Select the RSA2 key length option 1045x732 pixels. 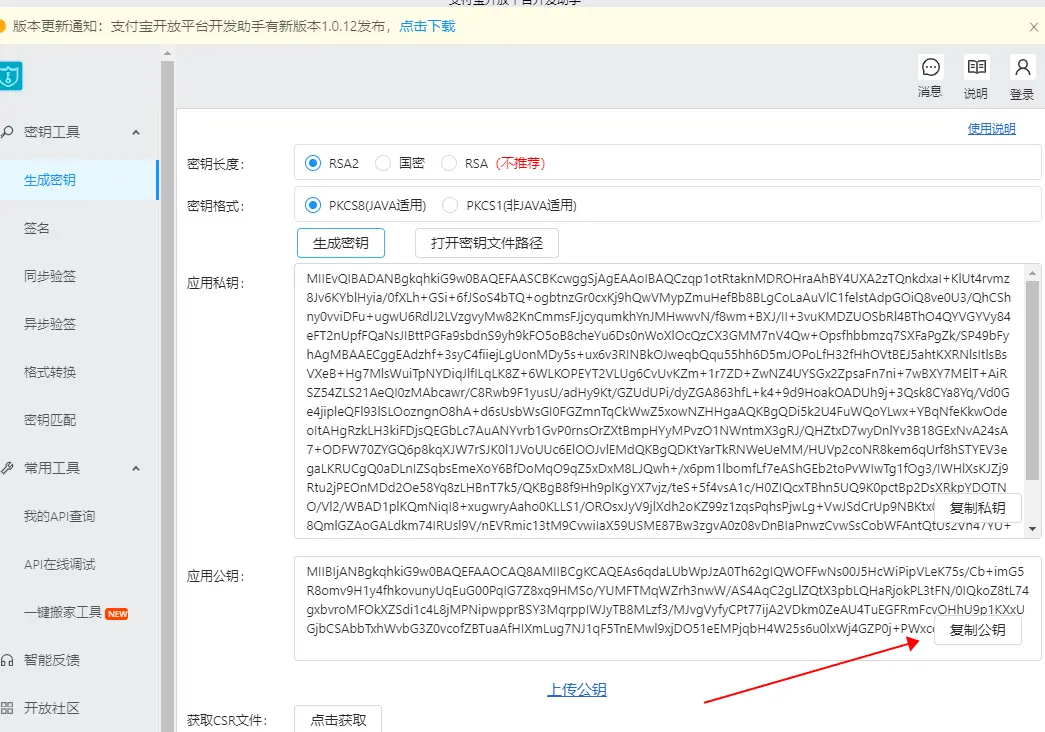click(x=313, y=163)
